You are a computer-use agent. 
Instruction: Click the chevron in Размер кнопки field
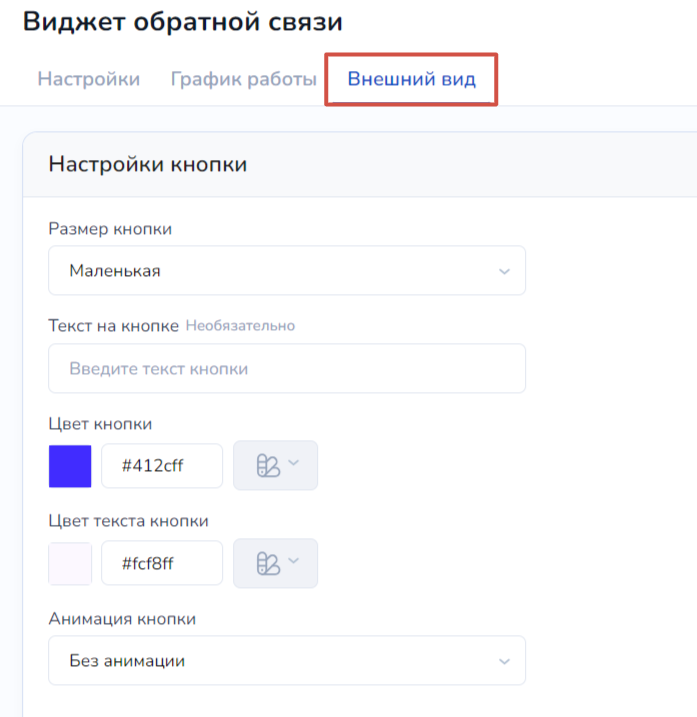pyautogui.click(x=504, y=271)
